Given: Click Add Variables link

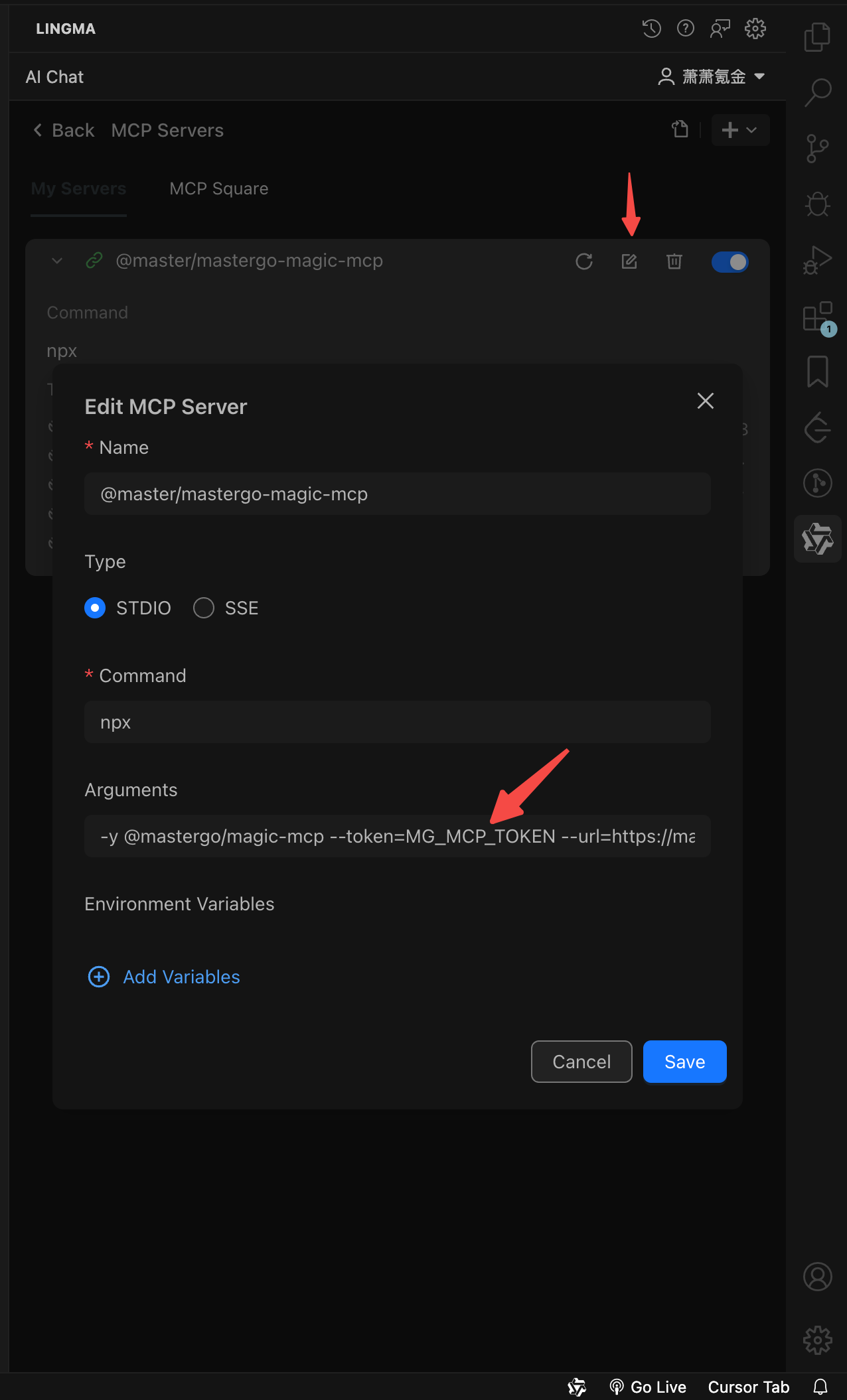Looking at the screenshot, I should (x=164, y=977).
